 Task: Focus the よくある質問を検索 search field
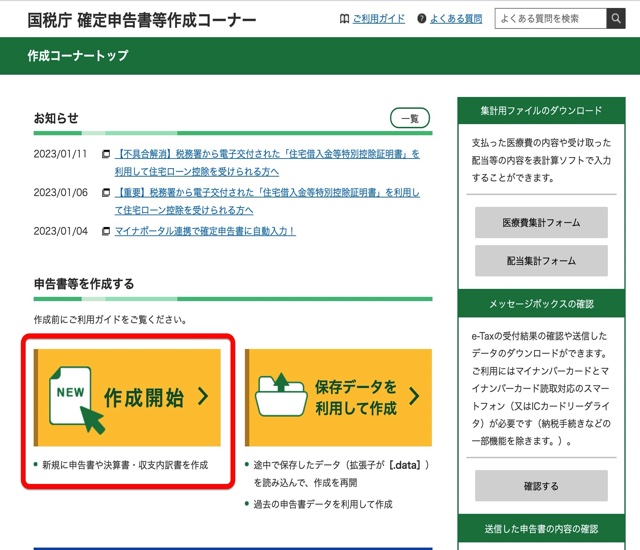pyautogui.click(x=549, y=18)
